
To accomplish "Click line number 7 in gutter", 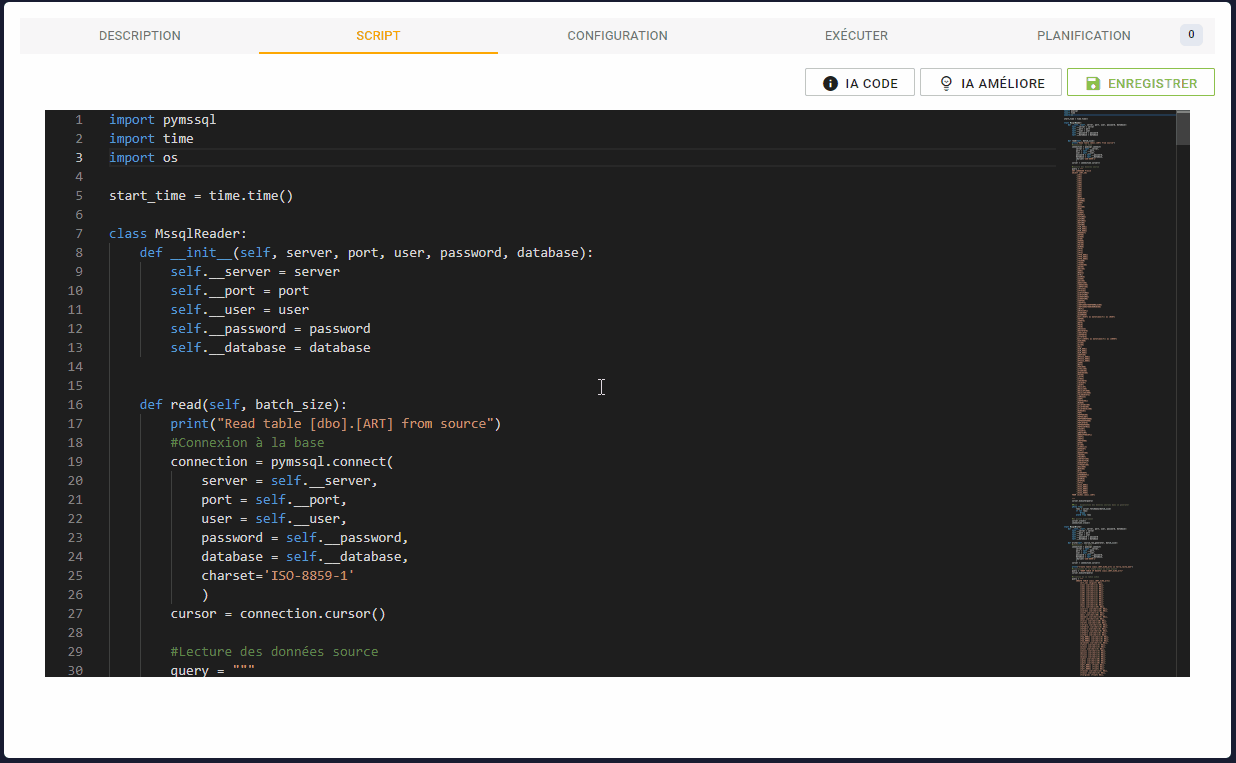I will tap(79, 233).
